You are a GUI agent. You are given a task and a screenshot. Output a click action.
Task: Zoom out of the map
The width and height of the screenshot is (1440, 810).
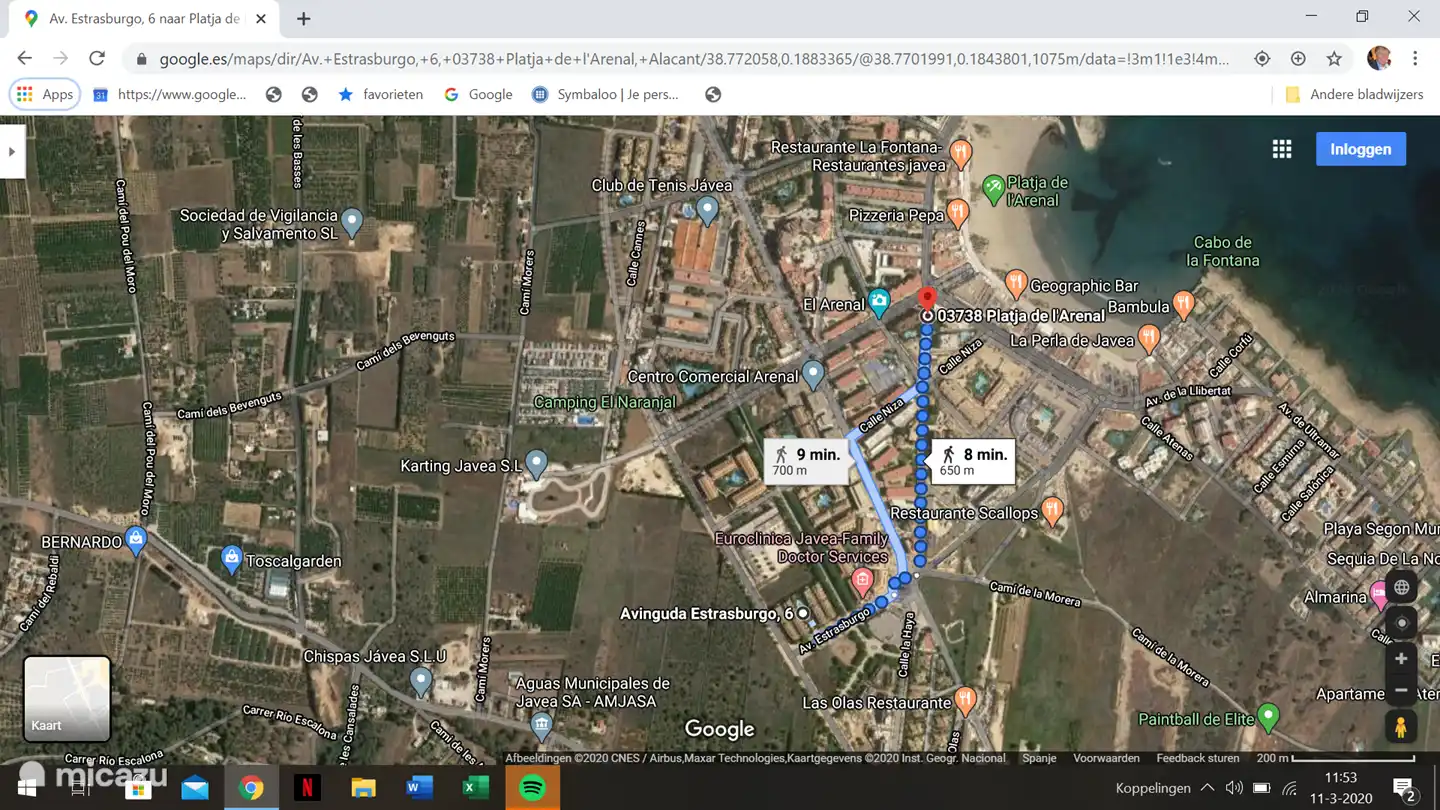pos(1401,690)
